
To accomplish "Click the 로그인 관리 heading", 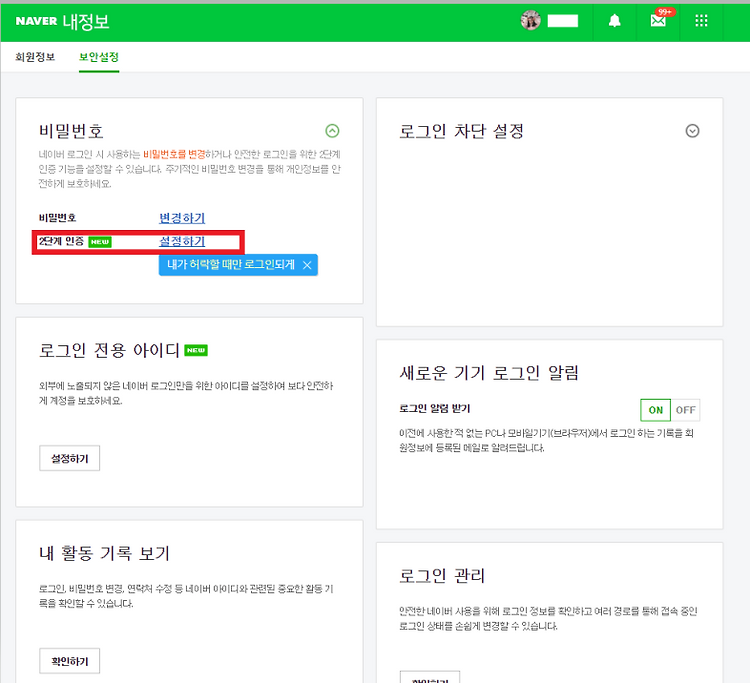I will [442, 576].
